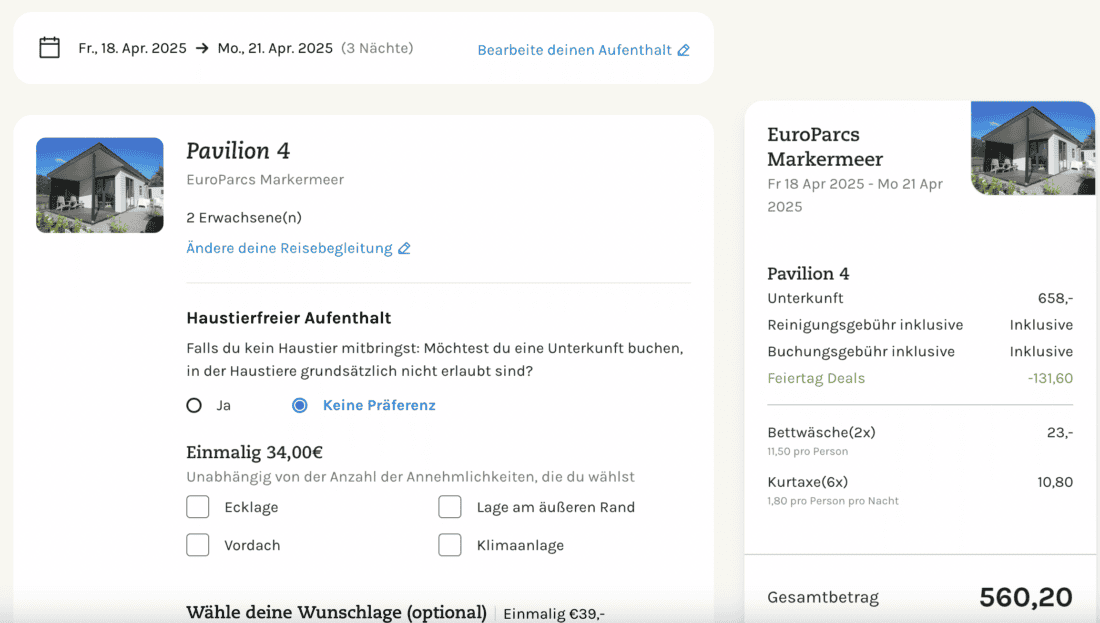The height and width of the screenshot is (623, 1100).
Task: Toggle the Klimaanlage checkbox
Action: (450, 545)
